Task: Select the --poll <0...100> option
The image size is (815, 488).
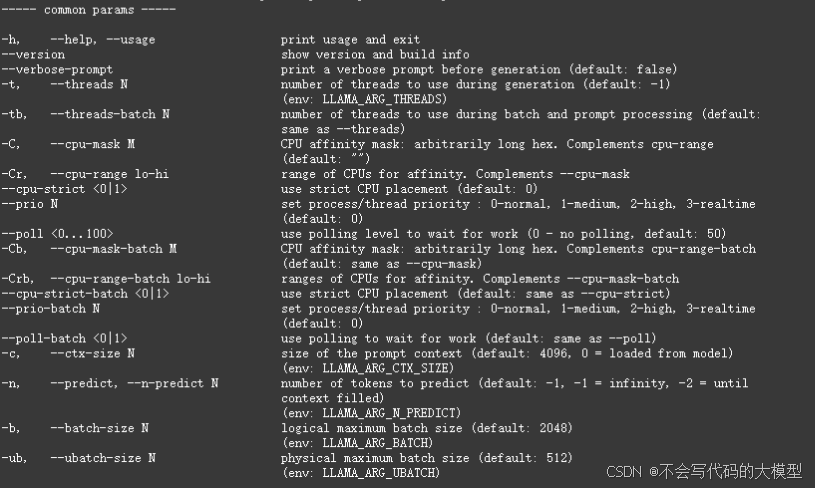Action: [57, 234]
